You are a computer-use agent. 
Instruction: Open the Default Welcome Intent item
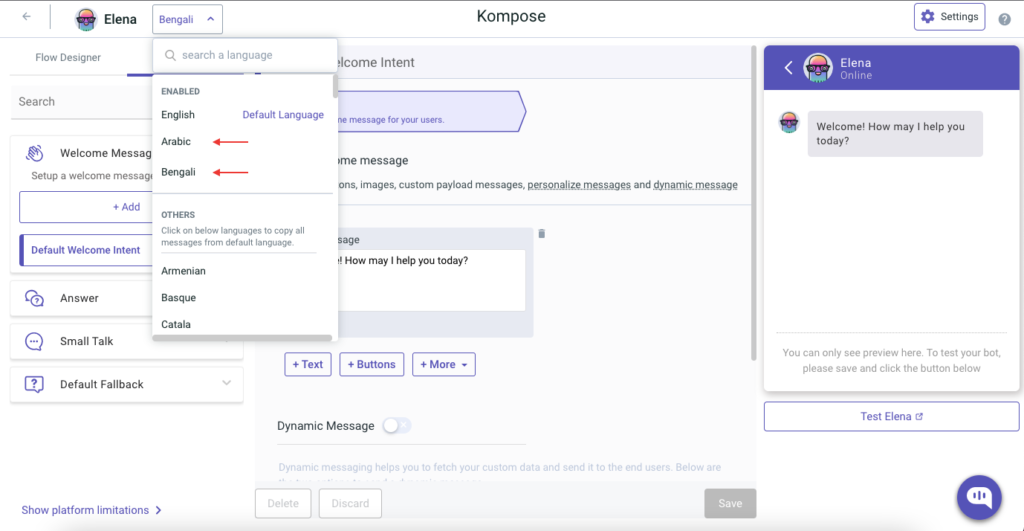click(x=86, y=250)
